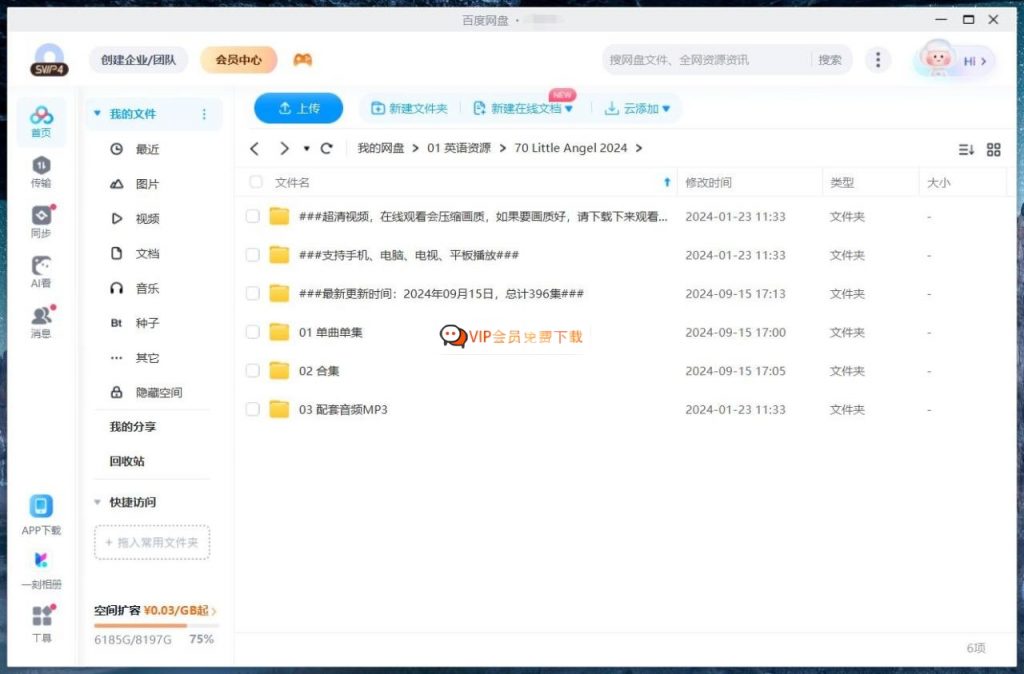Open the 传输 transfer sidebar icon
The height and width of the screenshot is (674, 1024).
41,172
